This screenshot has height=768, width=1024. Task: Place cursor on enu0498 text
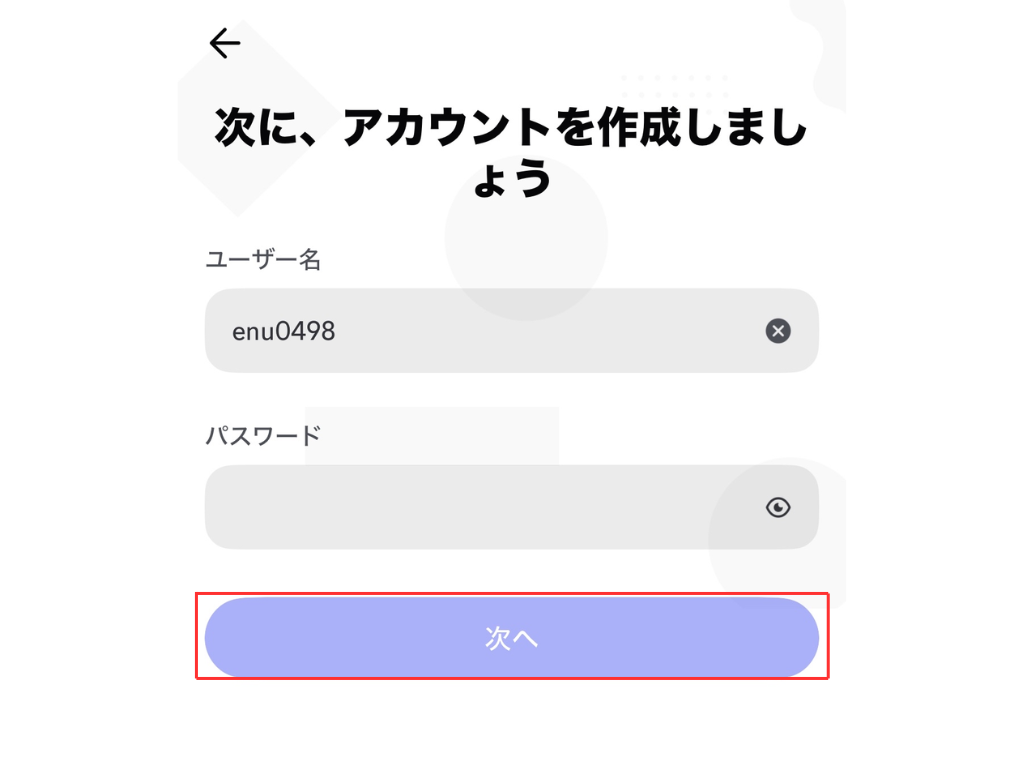tap(284, 331)
